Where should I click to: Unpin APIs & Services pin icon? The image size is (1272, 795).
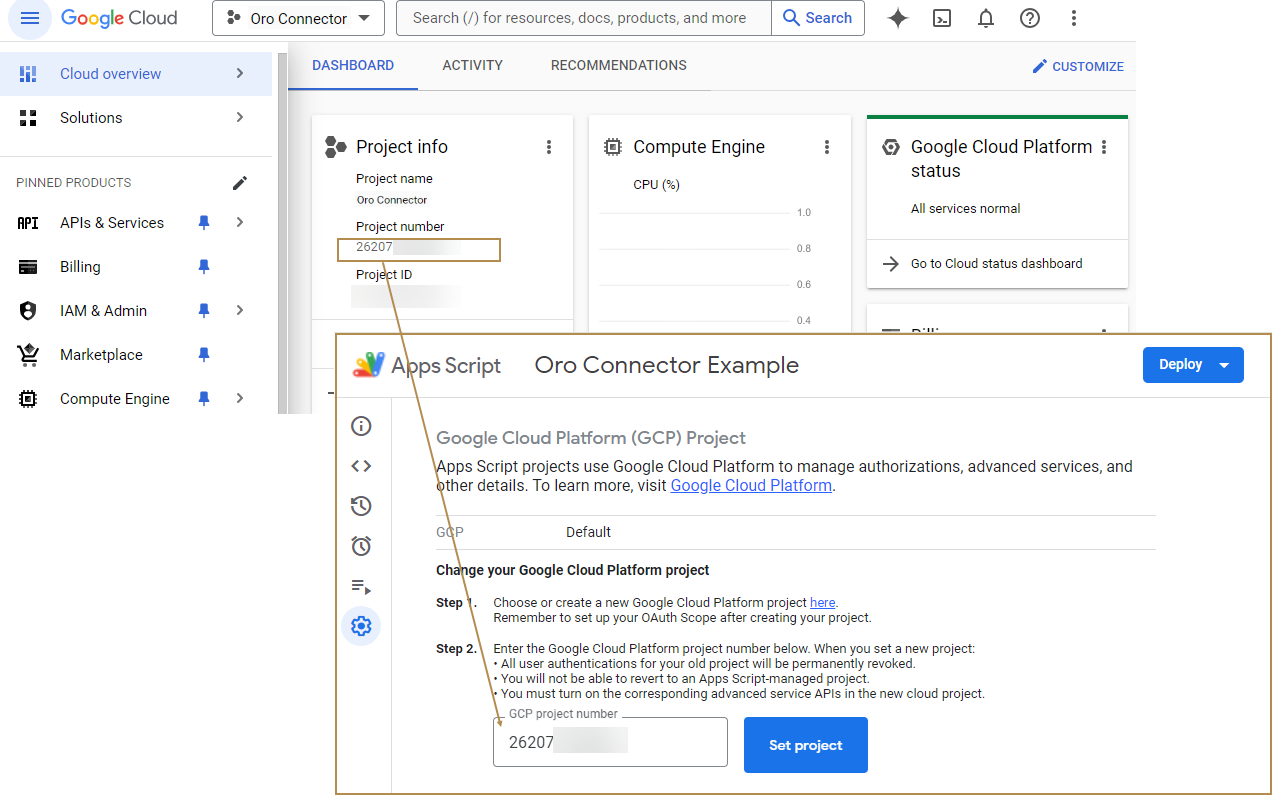(204, 223)
